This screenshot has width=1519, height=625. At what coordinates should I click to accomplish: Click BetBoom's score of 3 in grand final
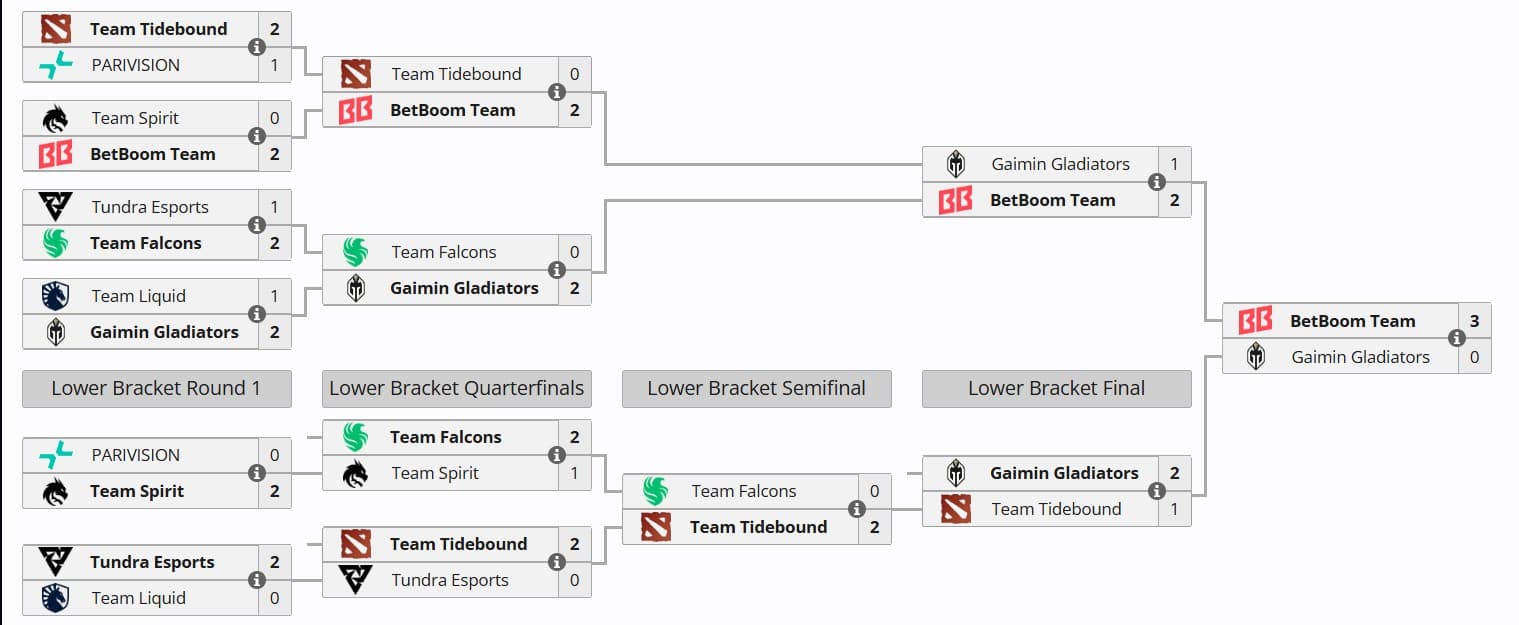tap(1474, 321)
